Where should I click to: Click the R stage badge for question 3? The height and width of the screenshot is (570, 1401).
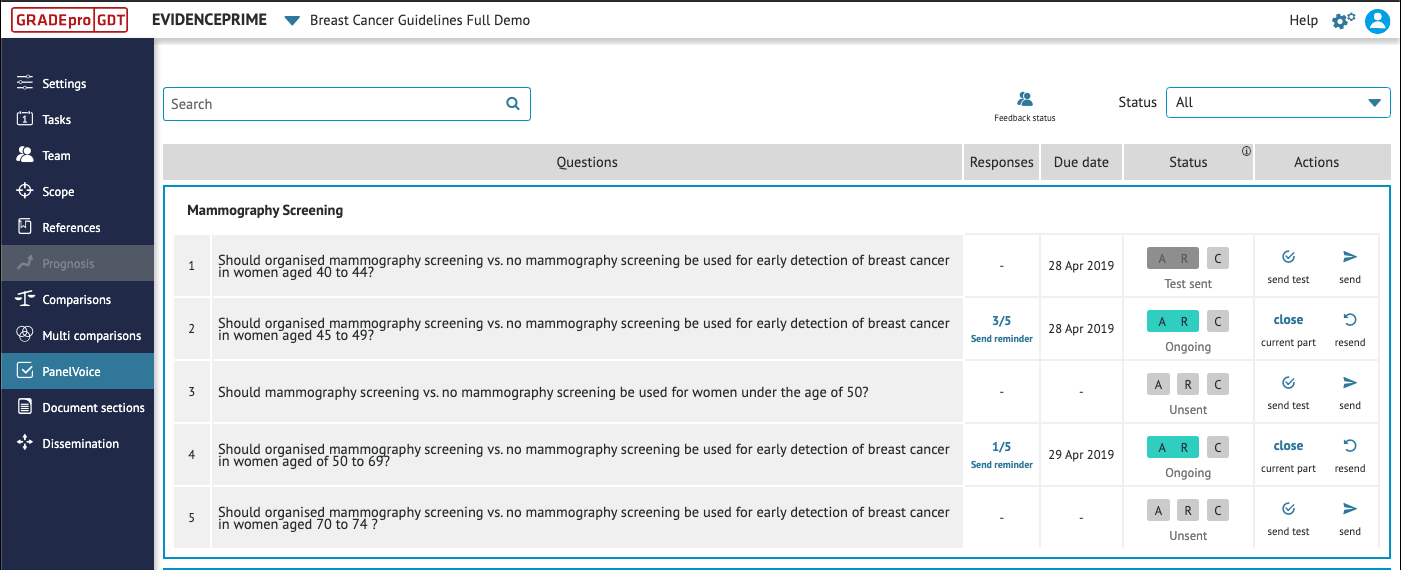coord(1187,385)
